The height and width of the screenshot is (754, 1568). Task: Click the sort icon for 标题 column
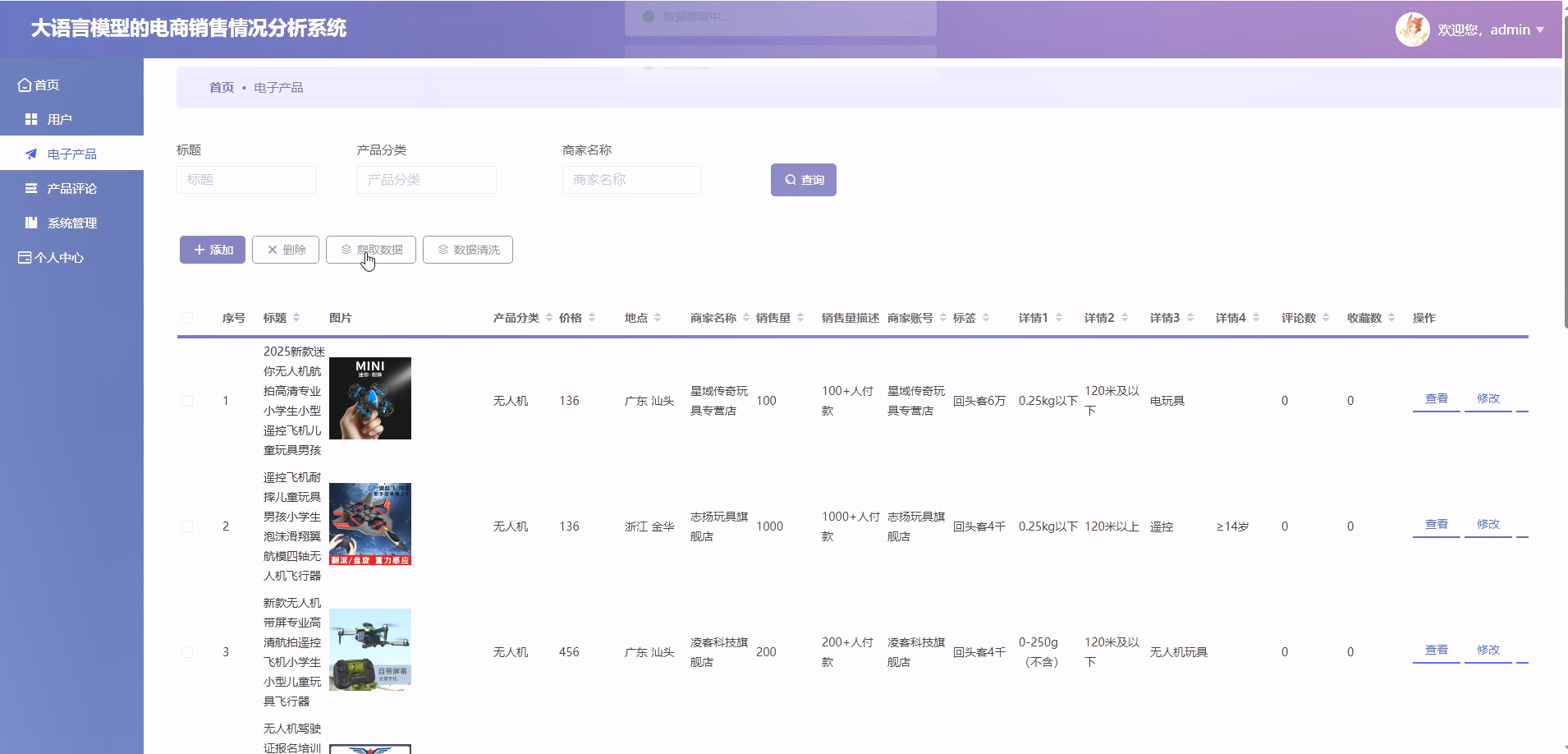(x=296, y=318)
